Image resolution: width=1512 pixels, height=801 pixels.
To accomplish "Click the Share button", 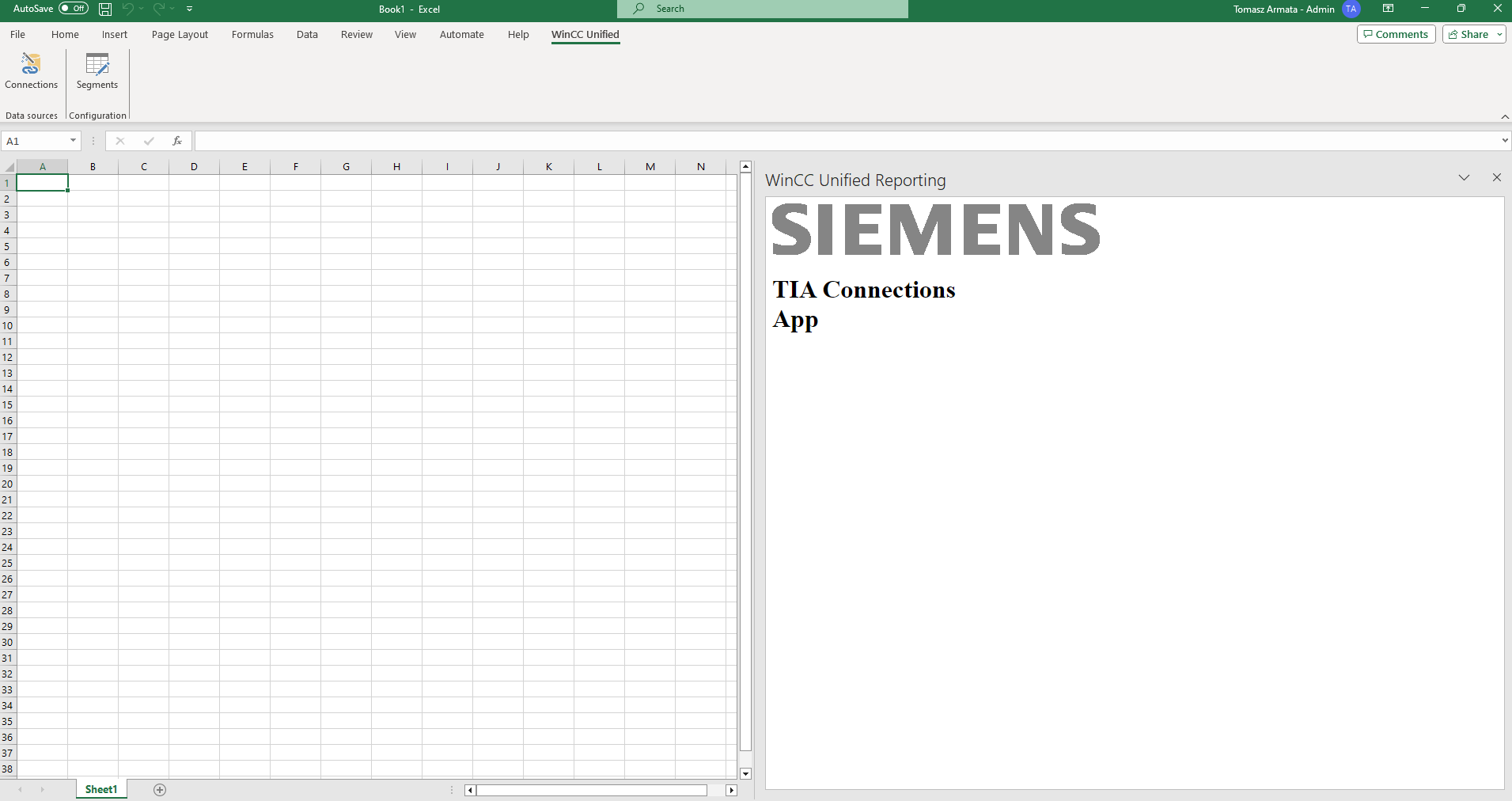I will coord(1468,34).
